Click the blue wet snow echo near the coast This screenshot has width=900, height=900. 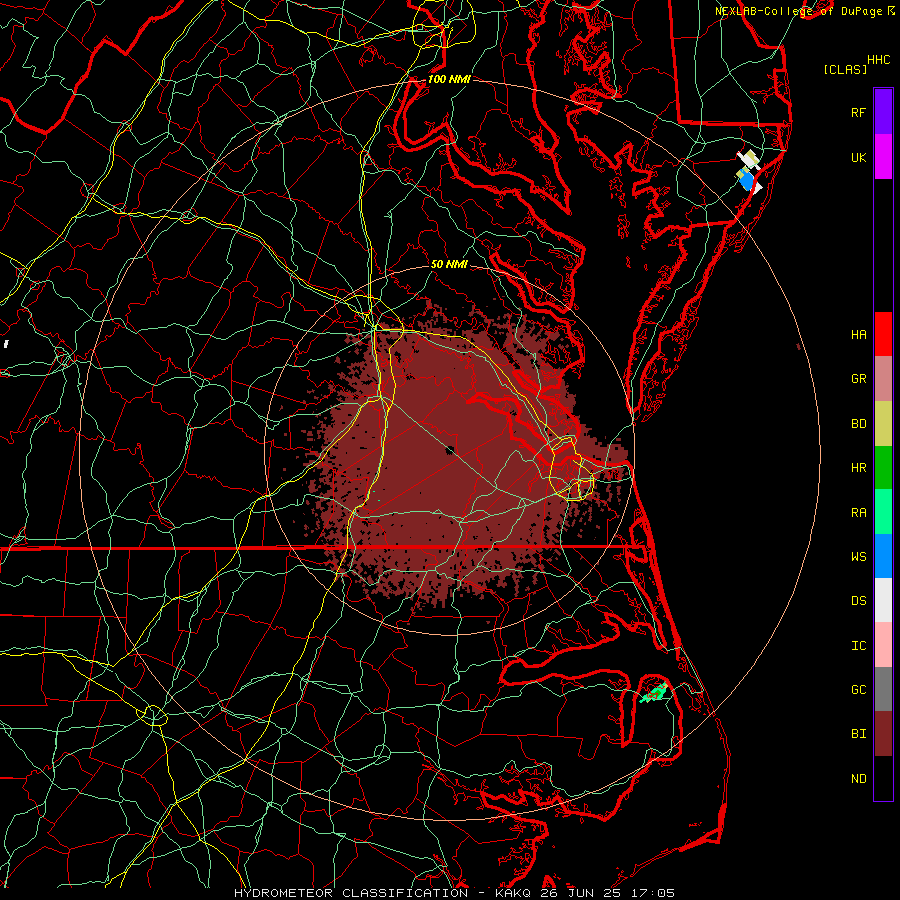click(746, 180)
